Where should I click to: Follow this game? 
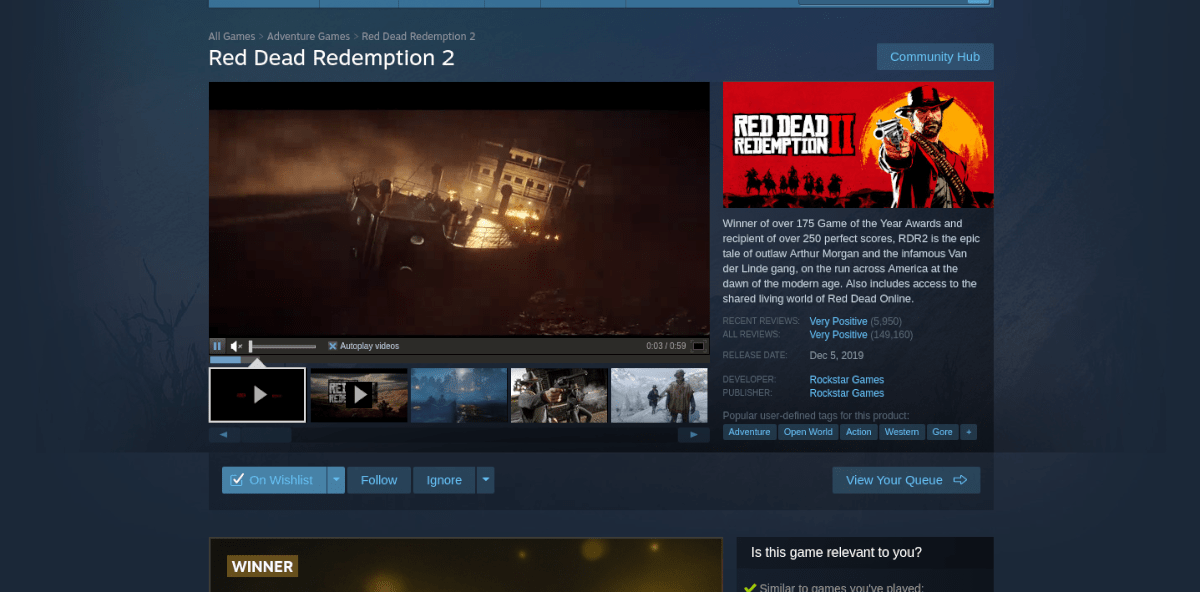coord(379,480)
